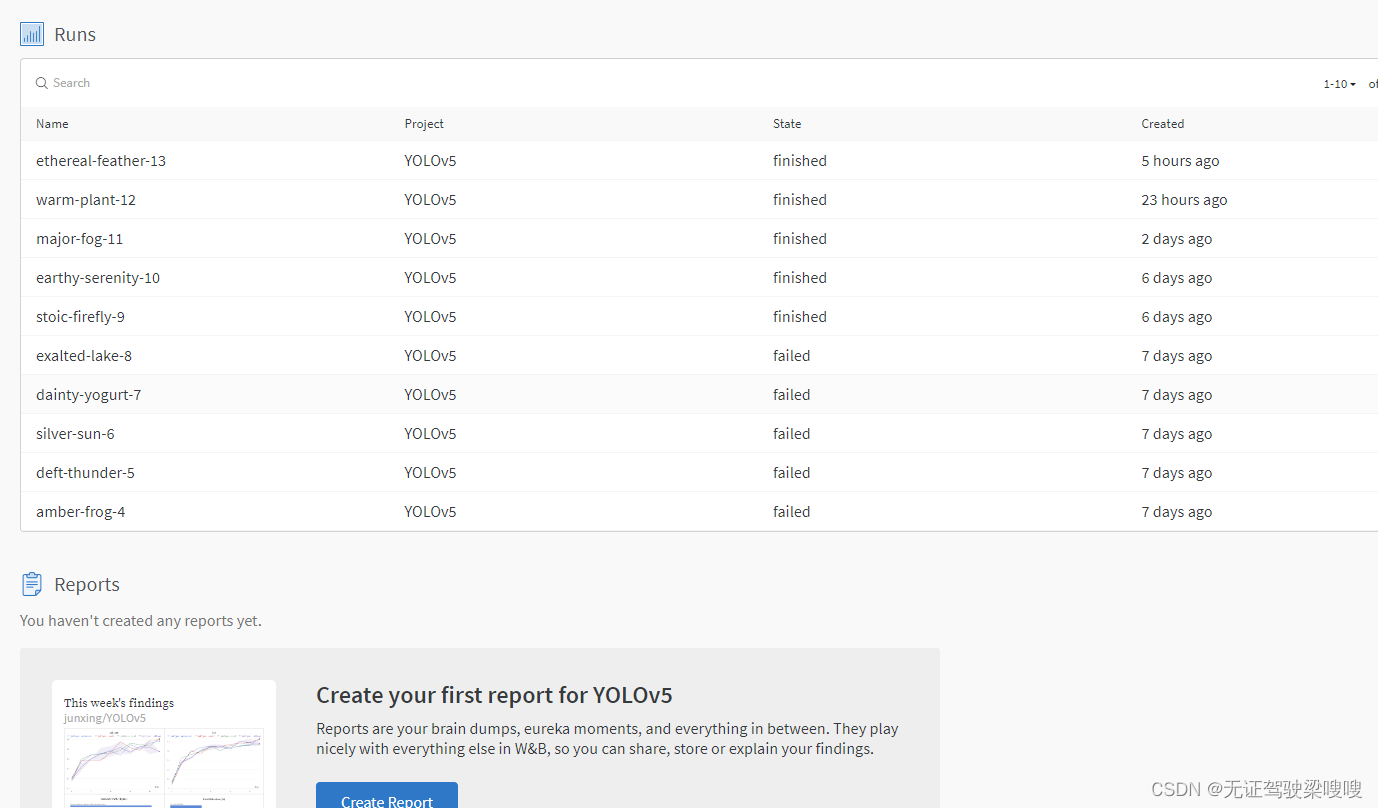Image resolution: width=1378 pixels, height=808 pixels.
Task: Click YOLOv5 project in major-fog-11 row
Action: 430,239
